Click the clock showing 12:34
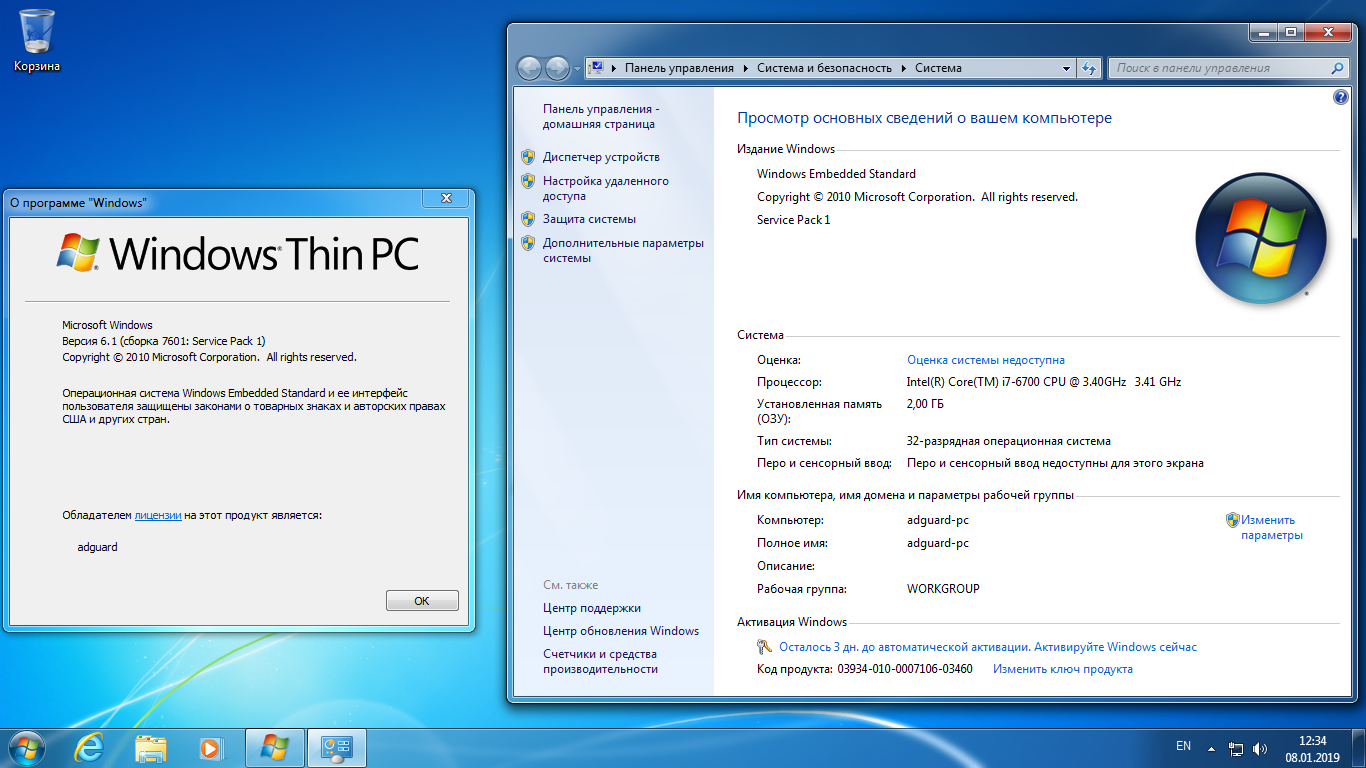 click(x=1312, y=741)
